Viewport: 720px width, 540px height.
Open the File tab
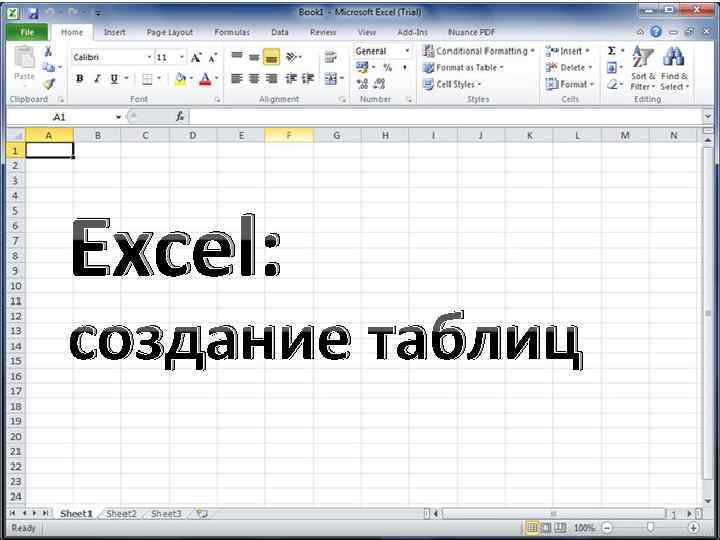(x=27, y=32)
